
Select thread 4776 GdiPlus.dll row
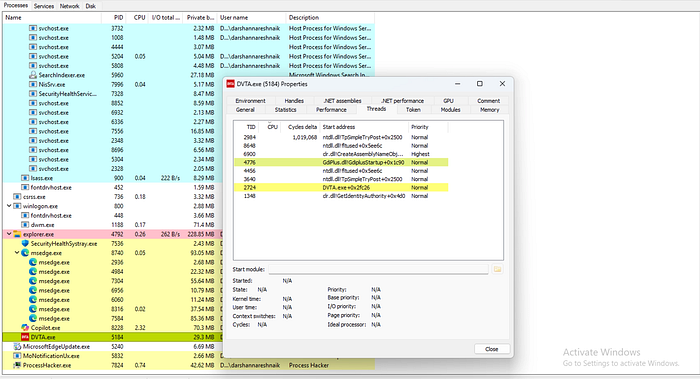341,162
